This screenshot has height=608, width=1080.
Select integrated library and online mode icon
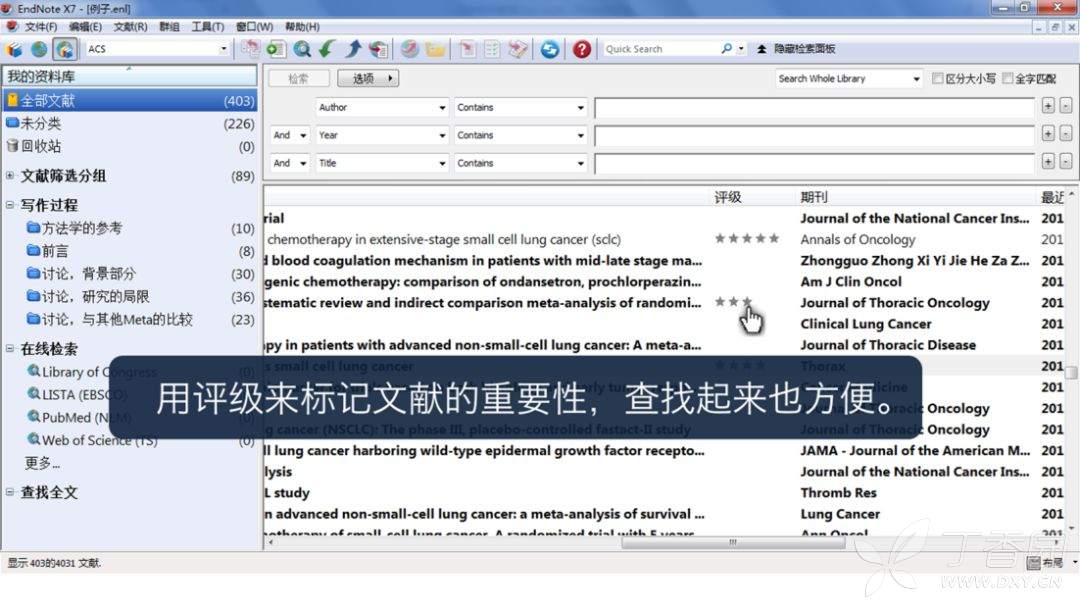[x=65, y=49]
